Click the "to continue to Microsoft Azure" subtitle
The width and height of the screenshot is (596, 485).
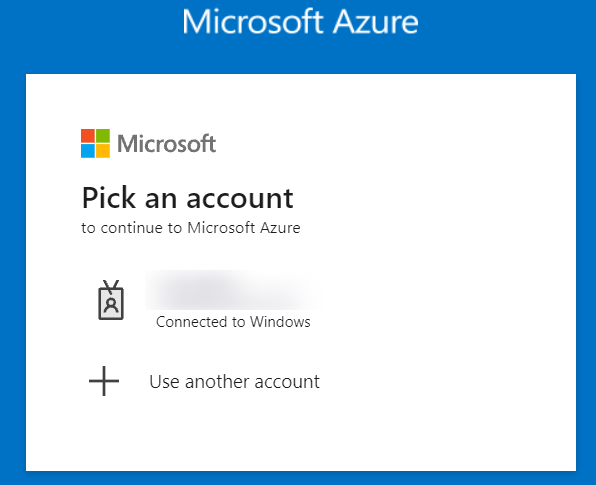pos(191,228)
